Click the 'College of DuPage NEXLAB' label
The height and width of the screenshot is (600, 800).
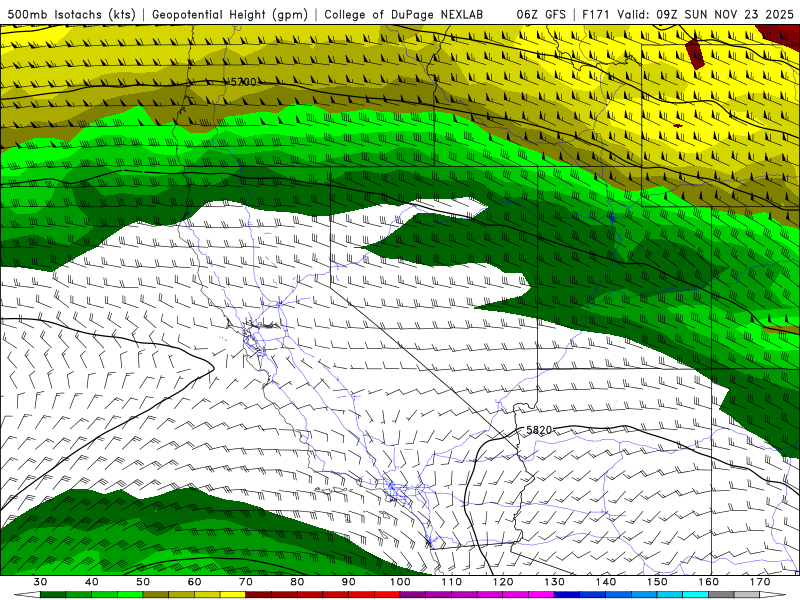[x=404, y=14]
